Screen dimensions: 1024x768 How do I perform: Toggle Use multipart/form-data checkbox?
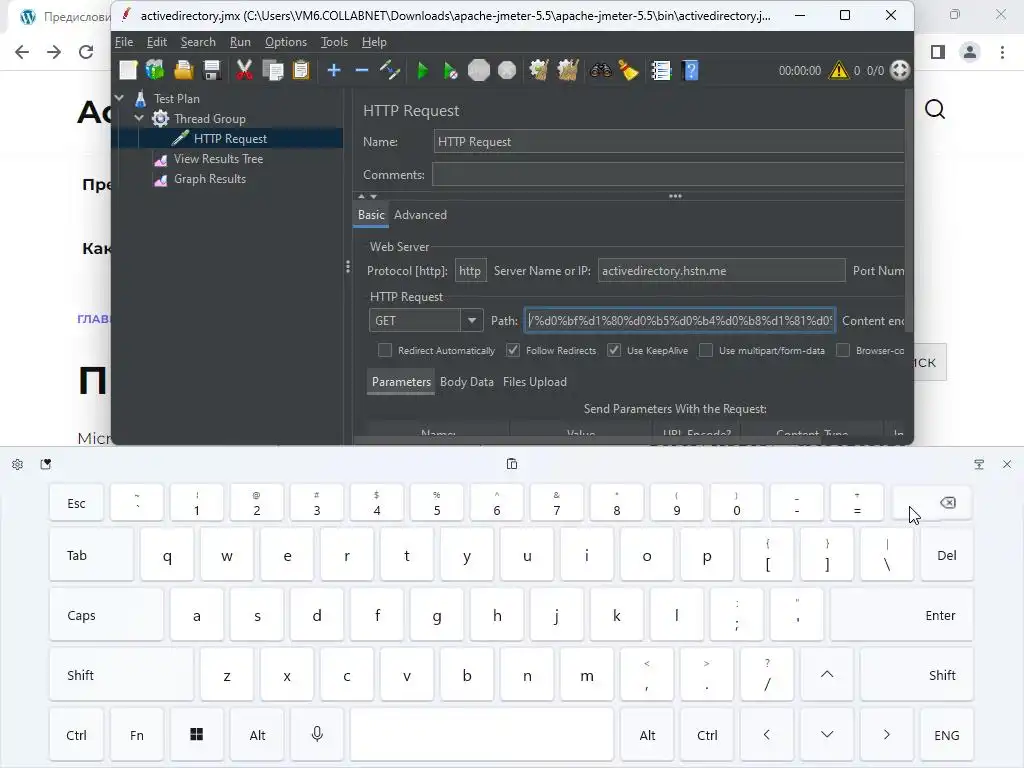(x=706, y=351)
